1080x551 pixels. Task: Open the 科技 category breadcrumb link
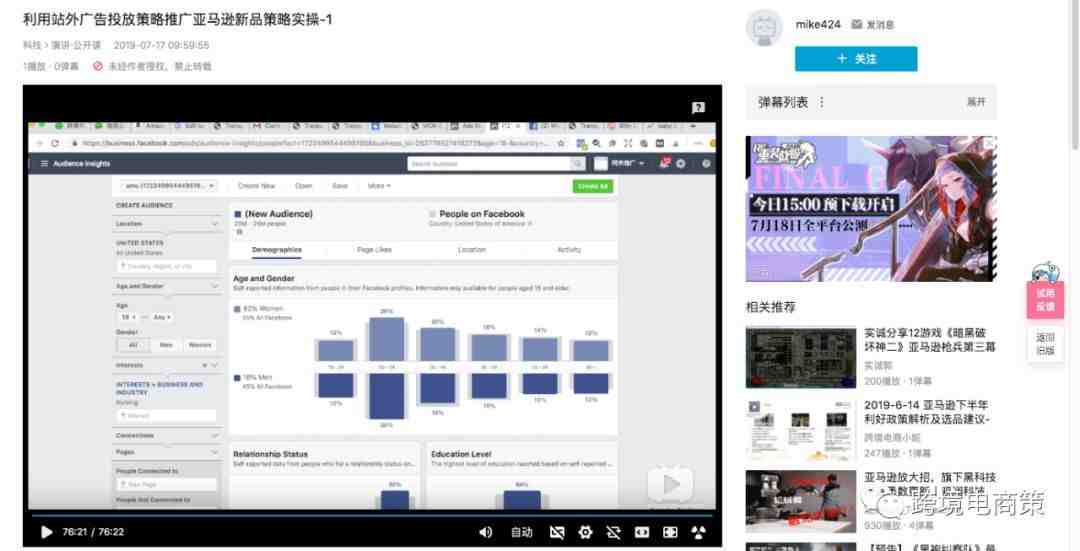[x=32, y=45]
